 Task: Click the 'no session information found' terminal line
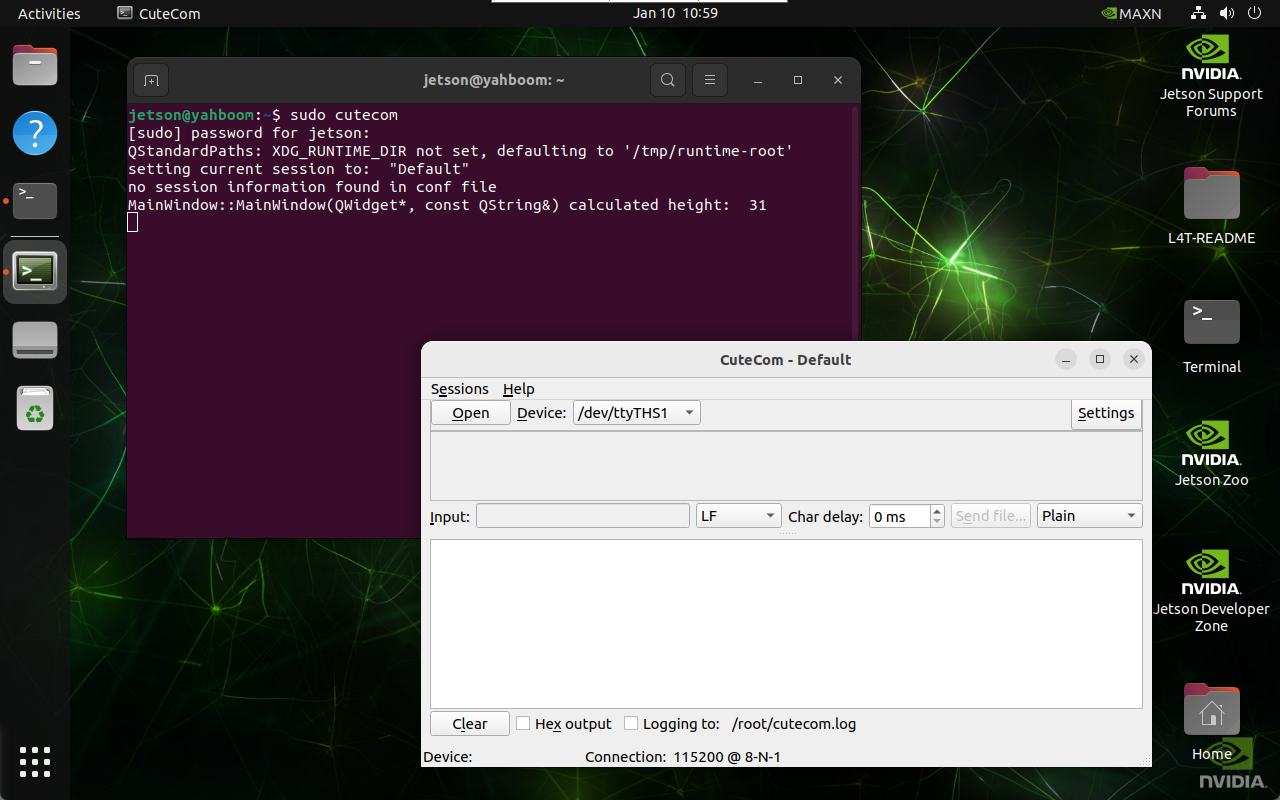click(312, 187)
